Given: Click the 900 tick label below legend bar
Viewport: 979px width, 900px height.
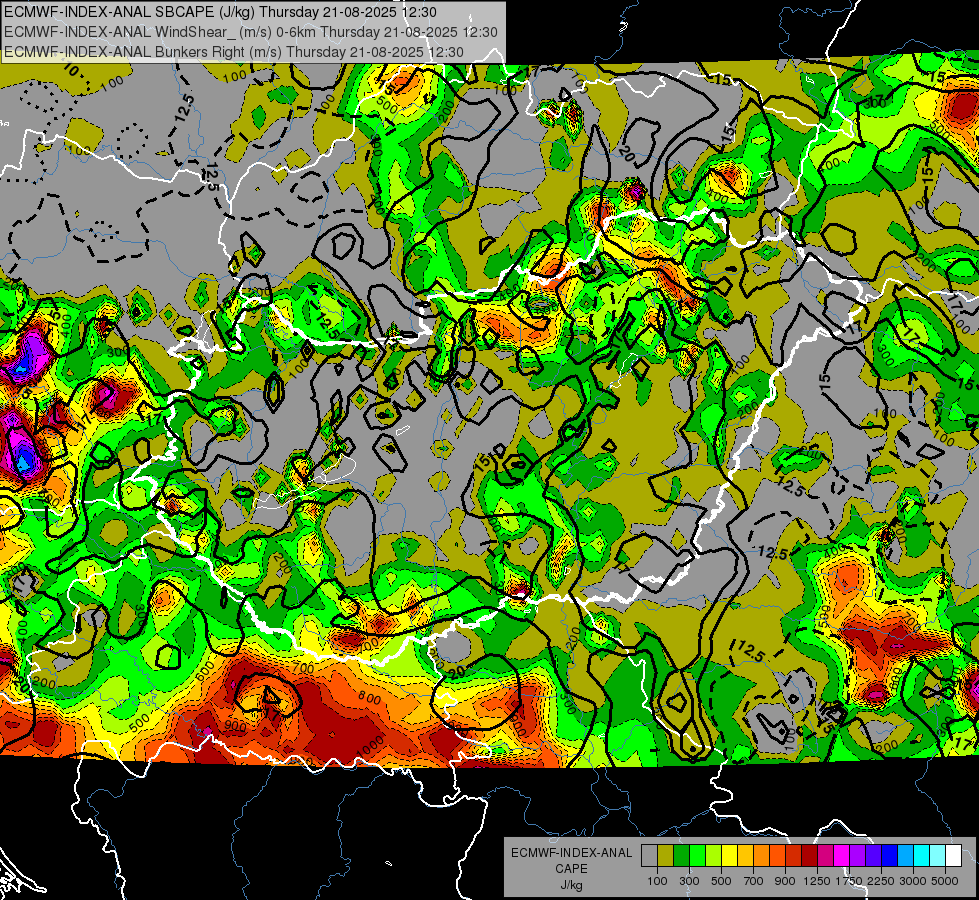Looking at the screenshot, I should [785, 881].
